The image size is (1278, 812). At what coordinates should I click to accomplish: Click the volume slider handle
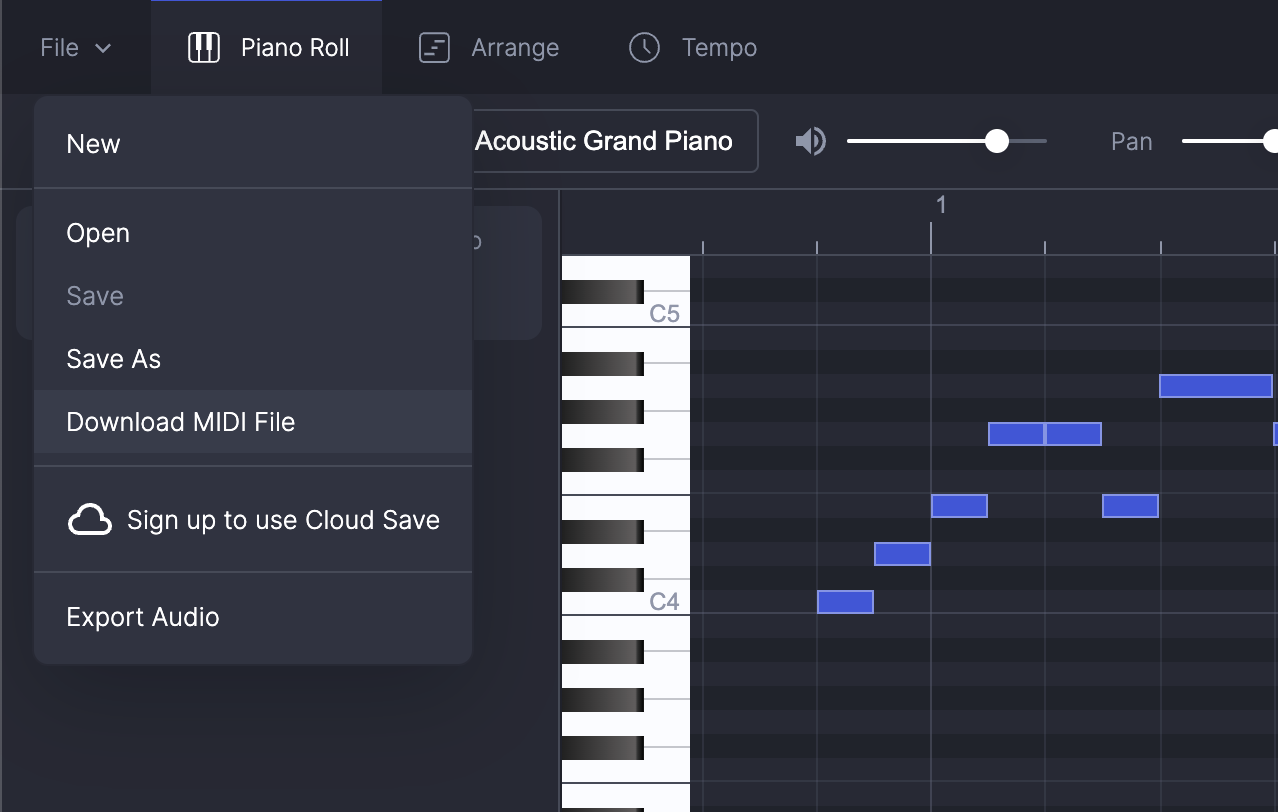coord(996,141)
